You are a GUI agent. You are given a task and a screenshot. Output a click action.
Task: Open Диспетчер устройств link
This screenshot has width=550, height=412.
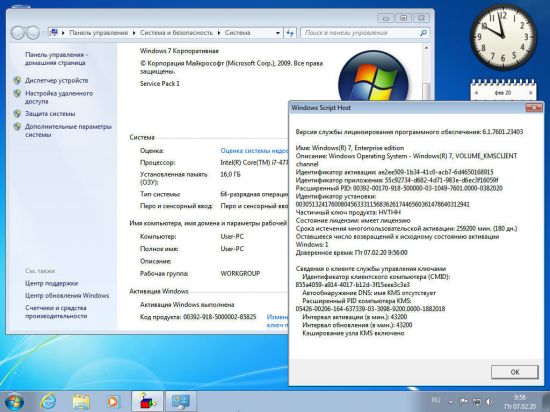pyautogui.click(x=56, y=81)
